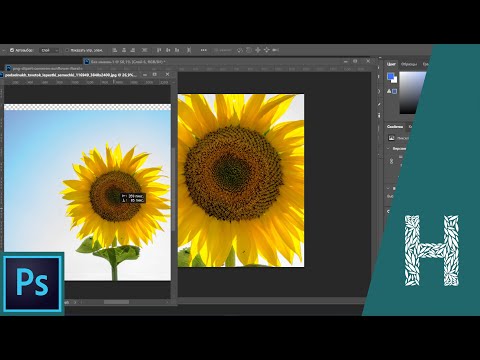Image resolution: width=480 pixels, height=360 pixels.
Task: Click the align left edges icon
Action: click(115, 50)
